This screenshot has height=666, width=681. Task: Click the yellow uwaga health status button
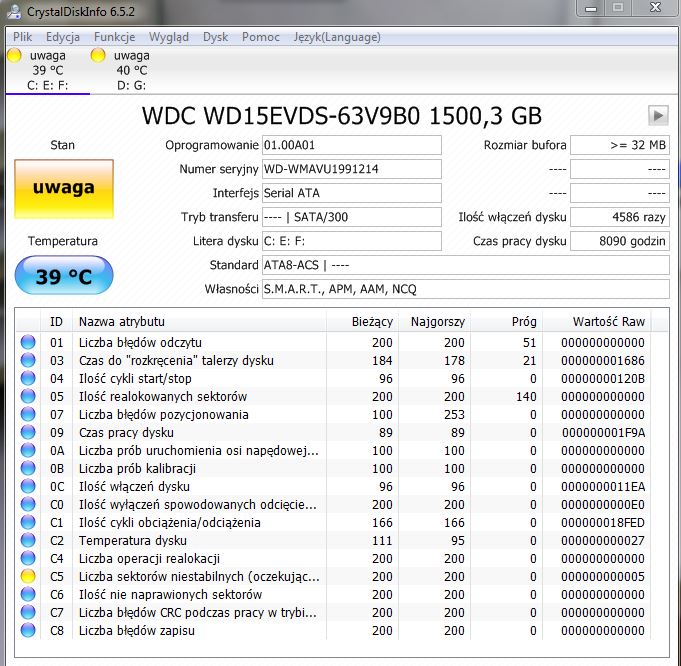[x=64, y=189]
